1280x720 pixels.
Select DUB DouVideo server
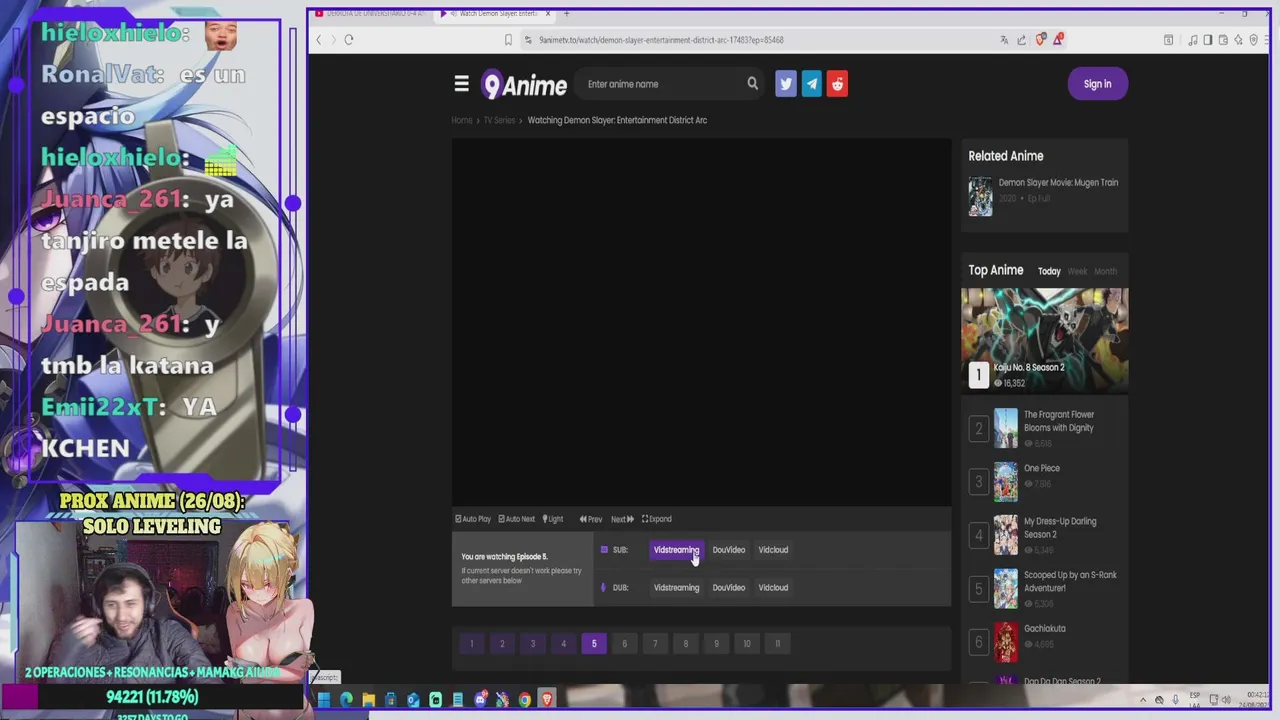tap(729, 588)
